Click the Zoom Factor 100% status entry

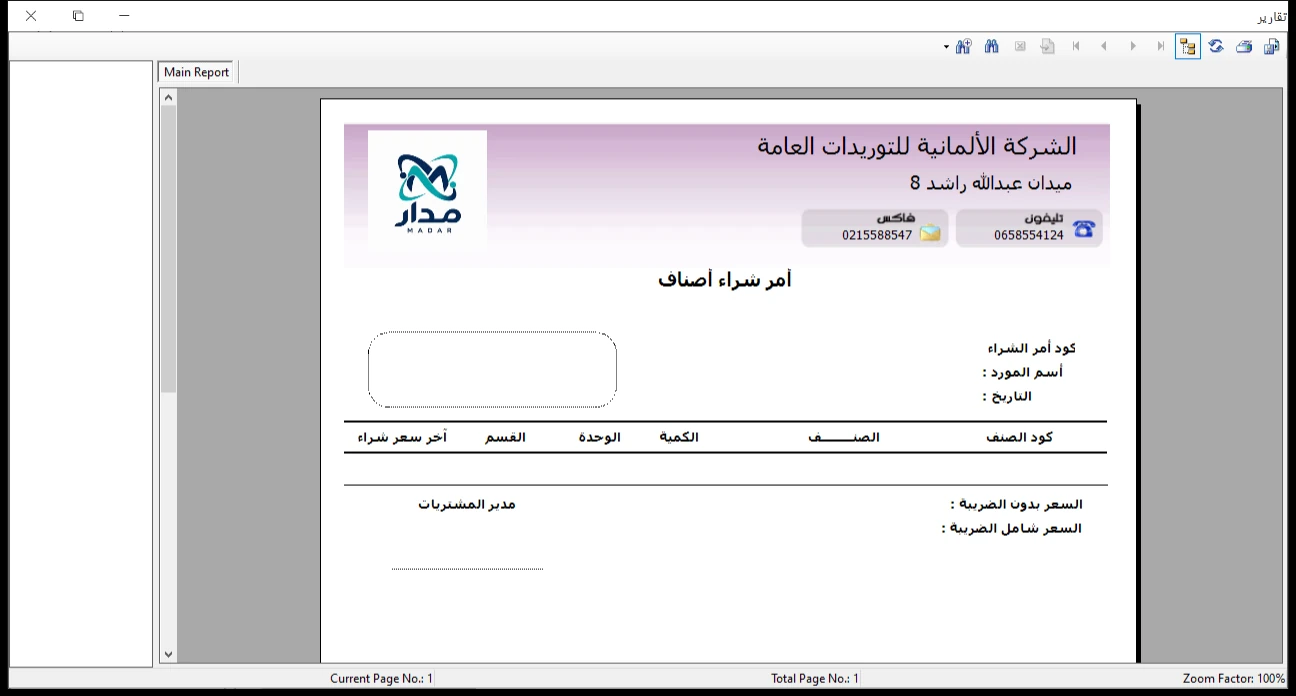coord(1233,679)
